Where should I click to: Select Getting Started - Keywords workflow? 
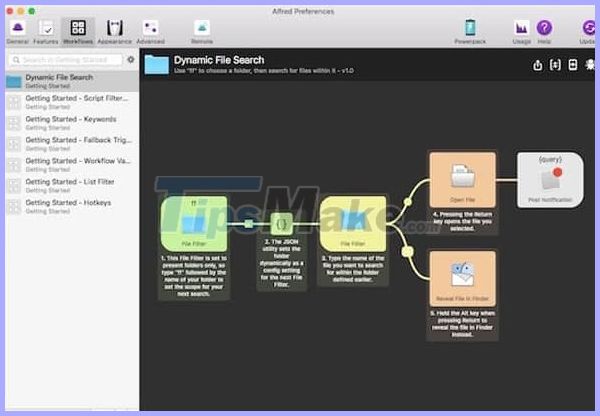coord(72,123)
